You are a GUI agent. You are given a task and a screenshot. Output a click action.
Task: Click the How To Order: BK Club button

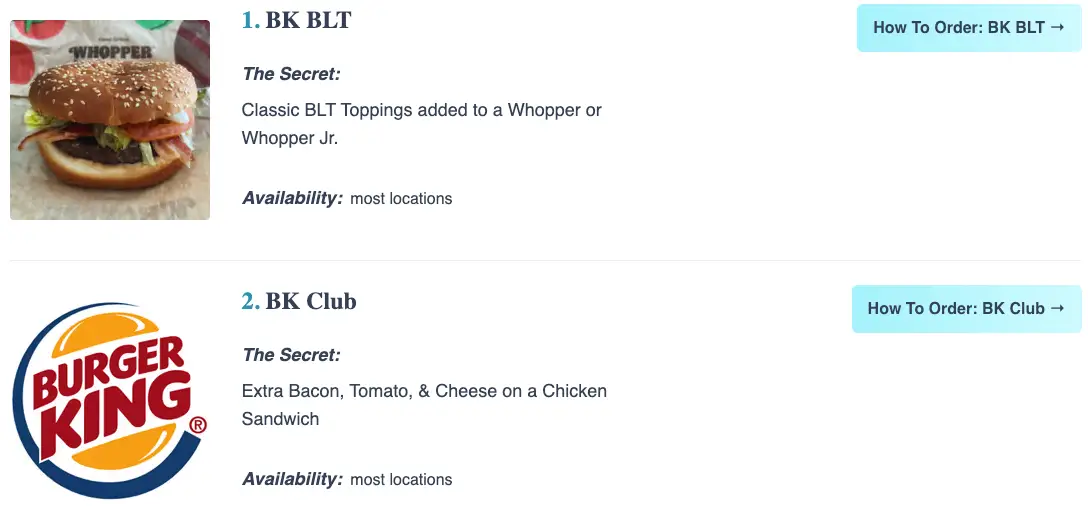966,309
